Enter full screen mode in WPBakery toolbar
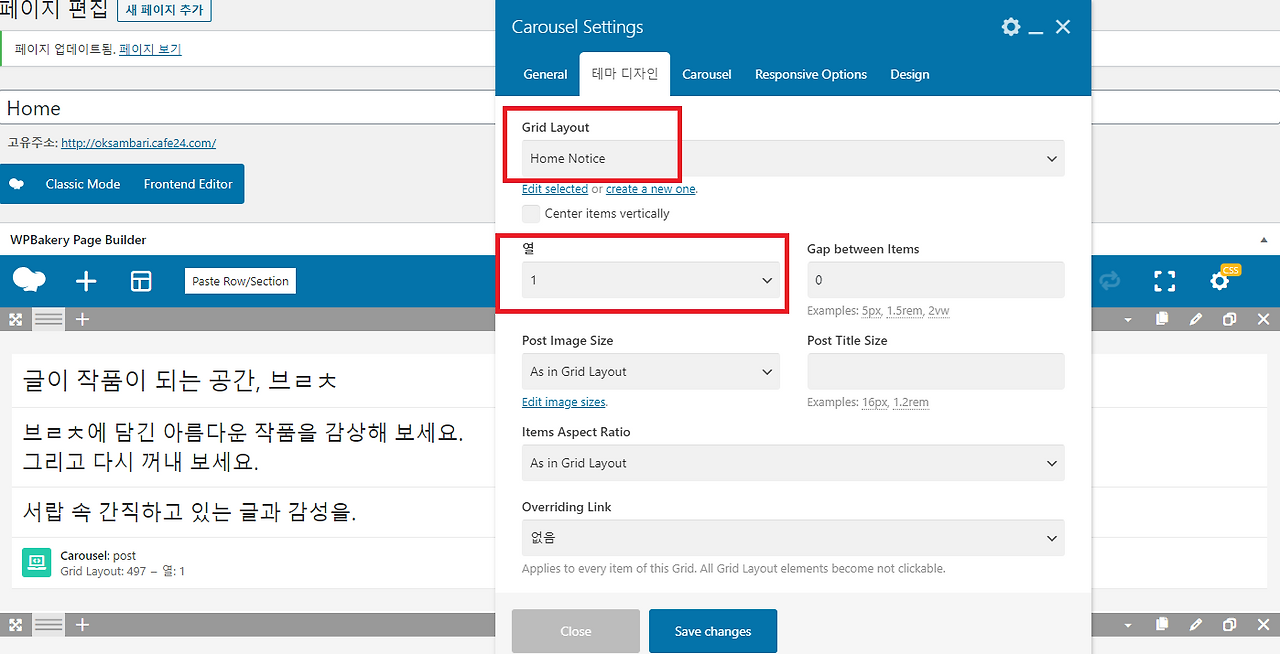The width and height of the screenshot is (1280, 654). coord(1164,281)
